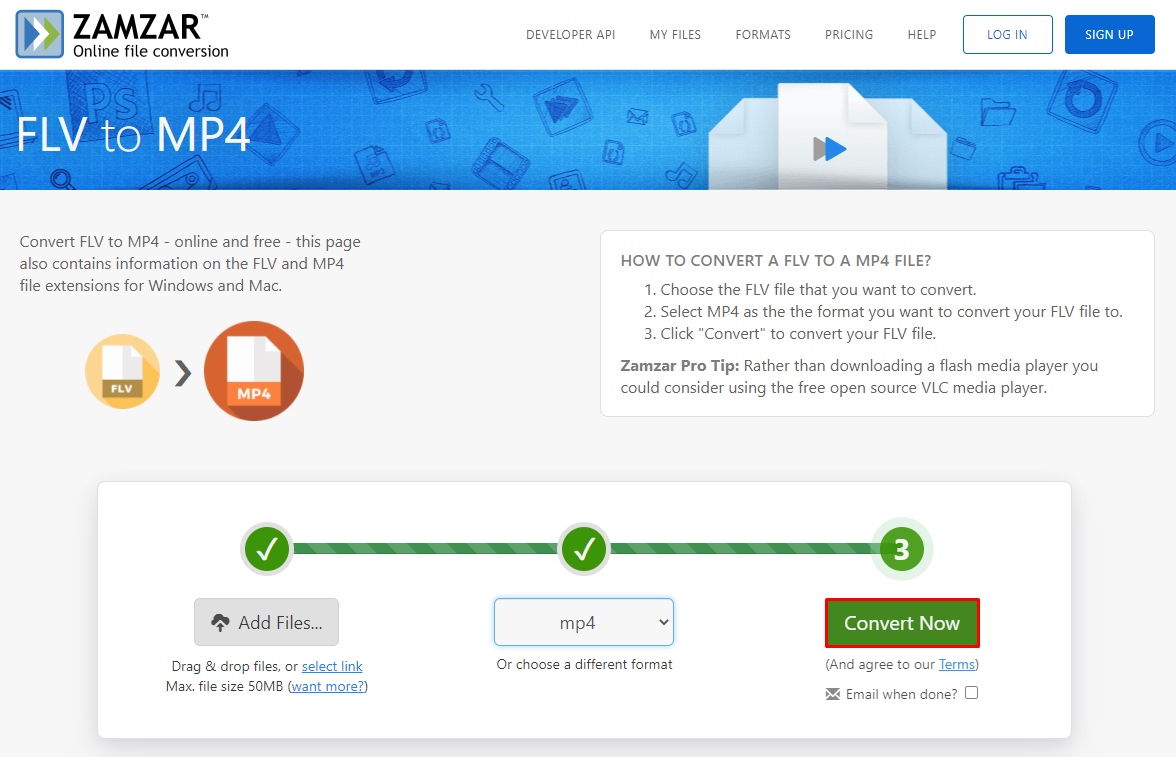This screenshot has height=757, width=1176.
Task: Click the Zamzar logo icon
Action: click(x=40, y=35)
